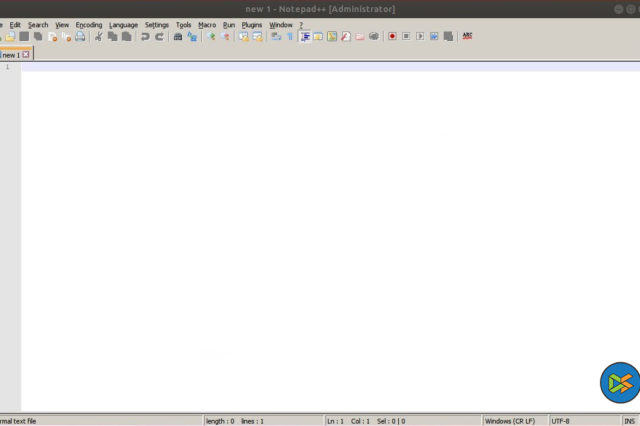
Task: Click the Save file toolbar icon
Action: click(x=24, y=37)
